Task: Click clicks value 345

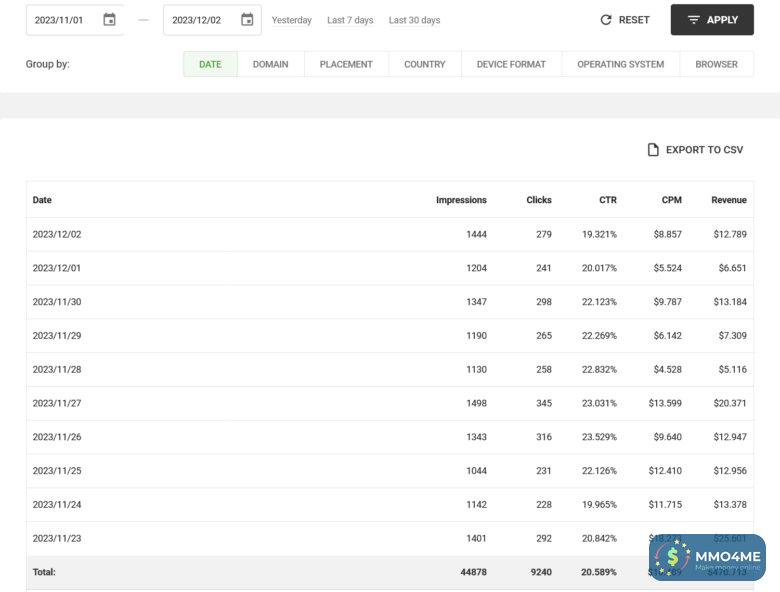Action: coord(544,403)
